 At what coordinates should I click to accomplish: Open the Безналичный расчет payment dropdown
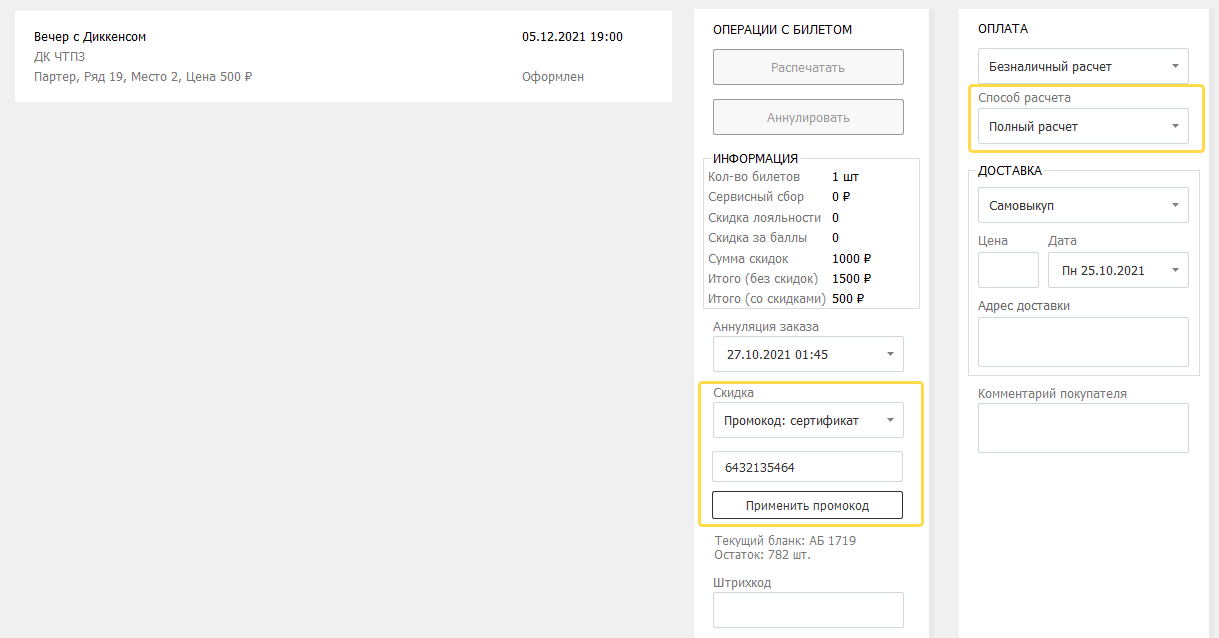[x=1082, y=66]
